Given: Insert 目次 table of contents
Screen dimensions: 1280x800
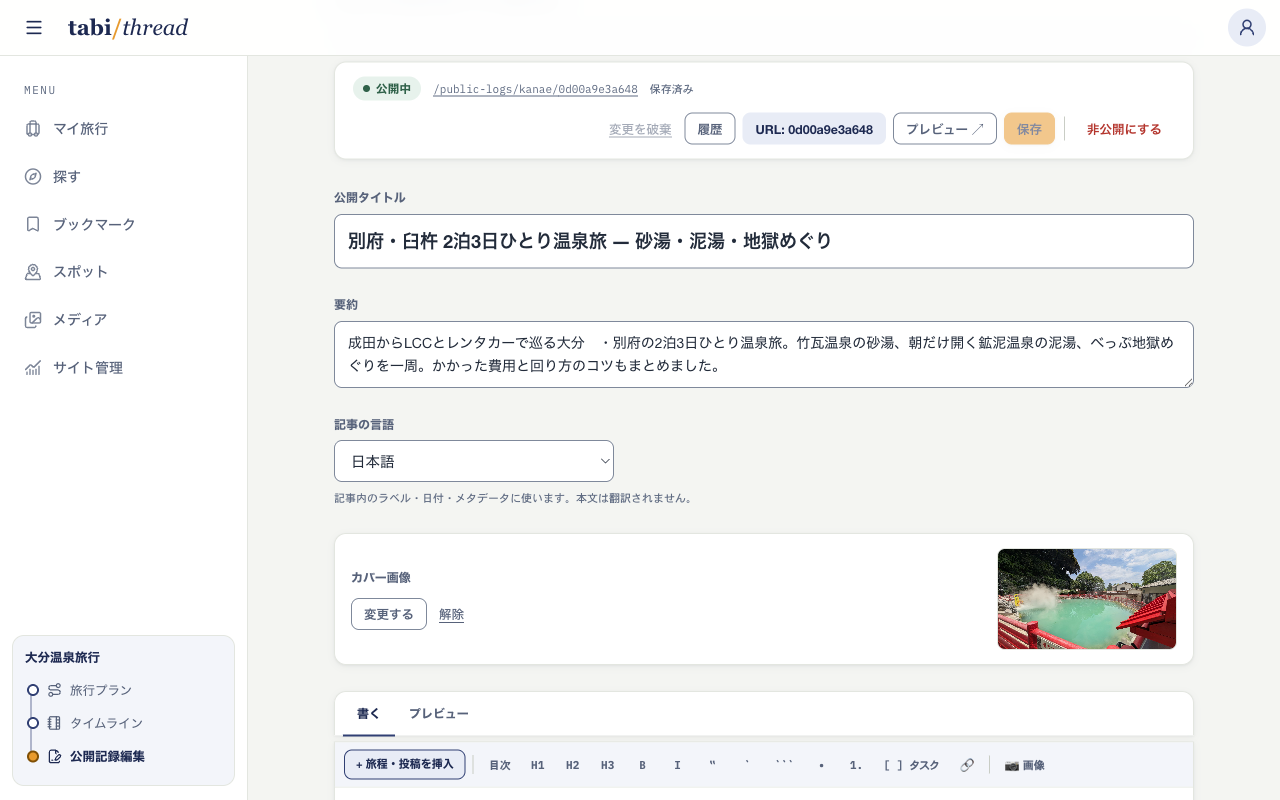Looking at the screenshot, I should tap(500, 765).
